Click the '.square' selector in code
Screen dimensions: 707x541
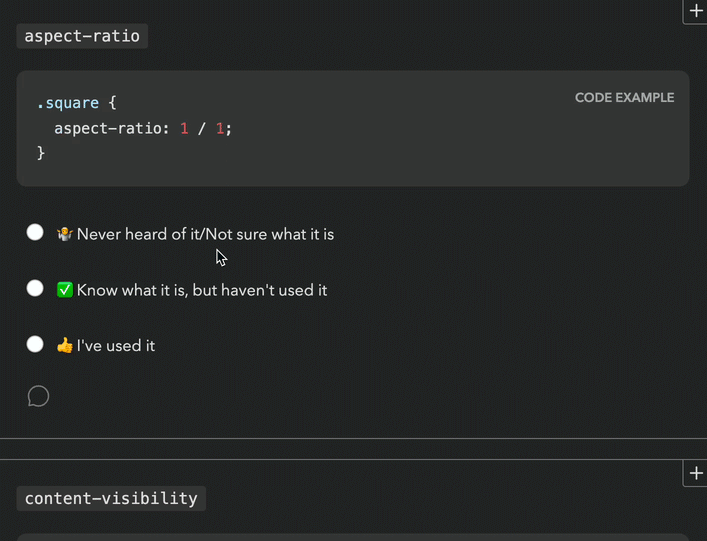pyautogui.click(x=67, y=103)
